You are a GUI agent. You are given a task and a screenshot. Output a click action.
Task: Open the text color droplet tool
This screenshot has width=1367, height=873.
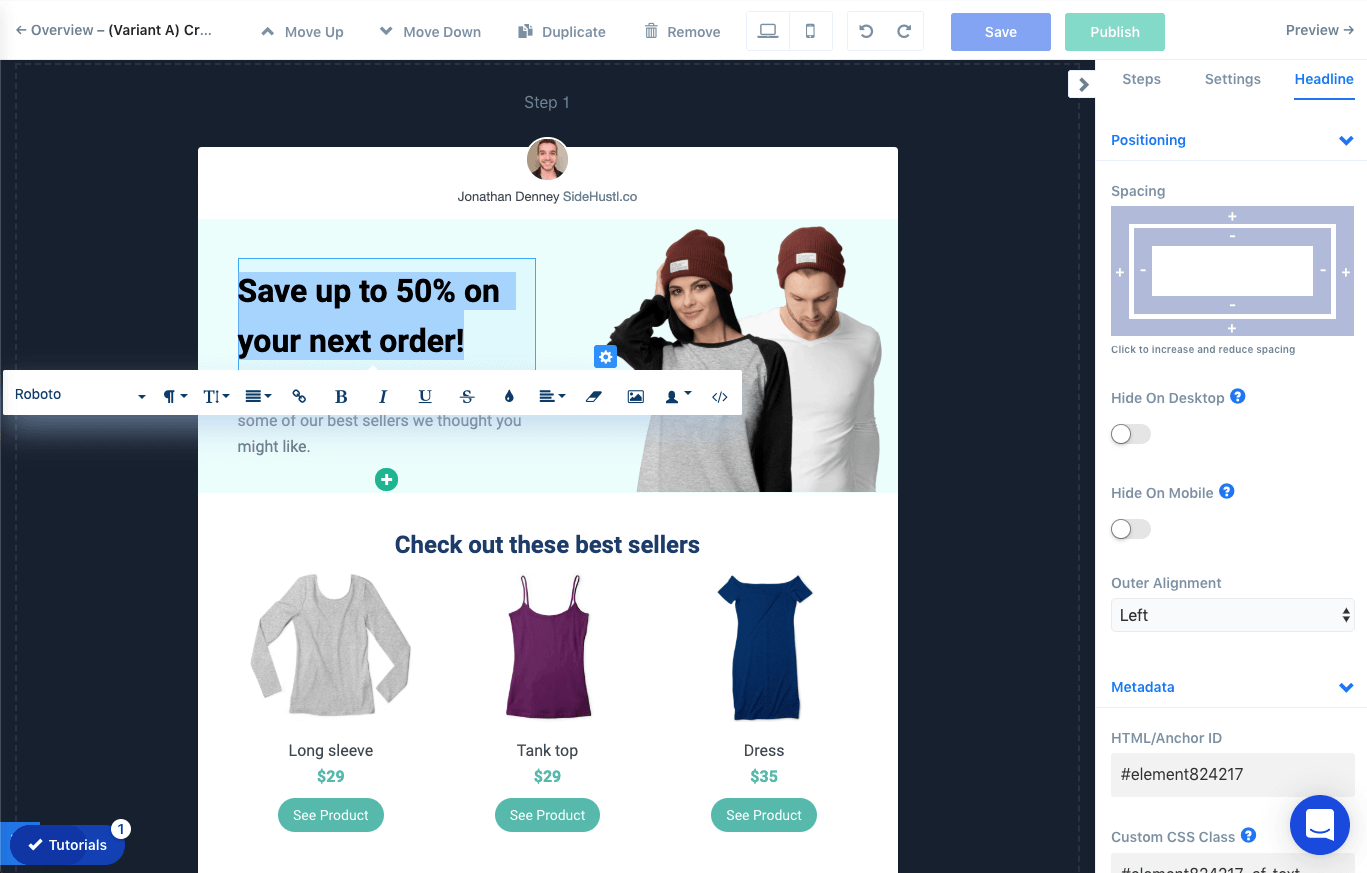coord(509,396)
